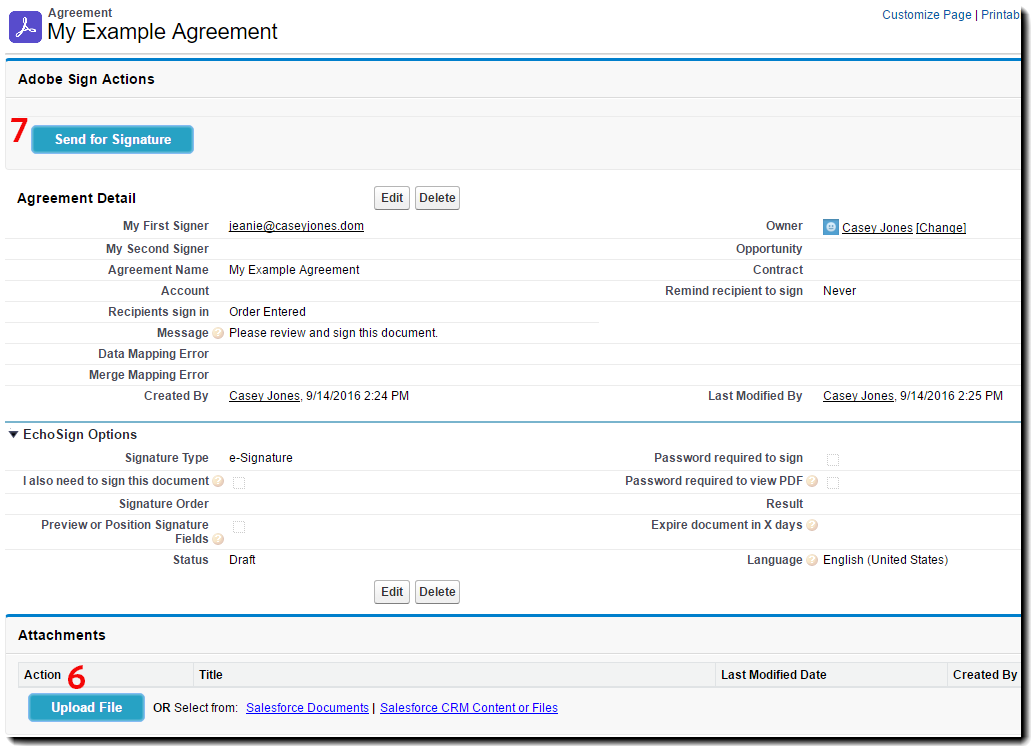Click the help icon next to Message

point(218,333)
